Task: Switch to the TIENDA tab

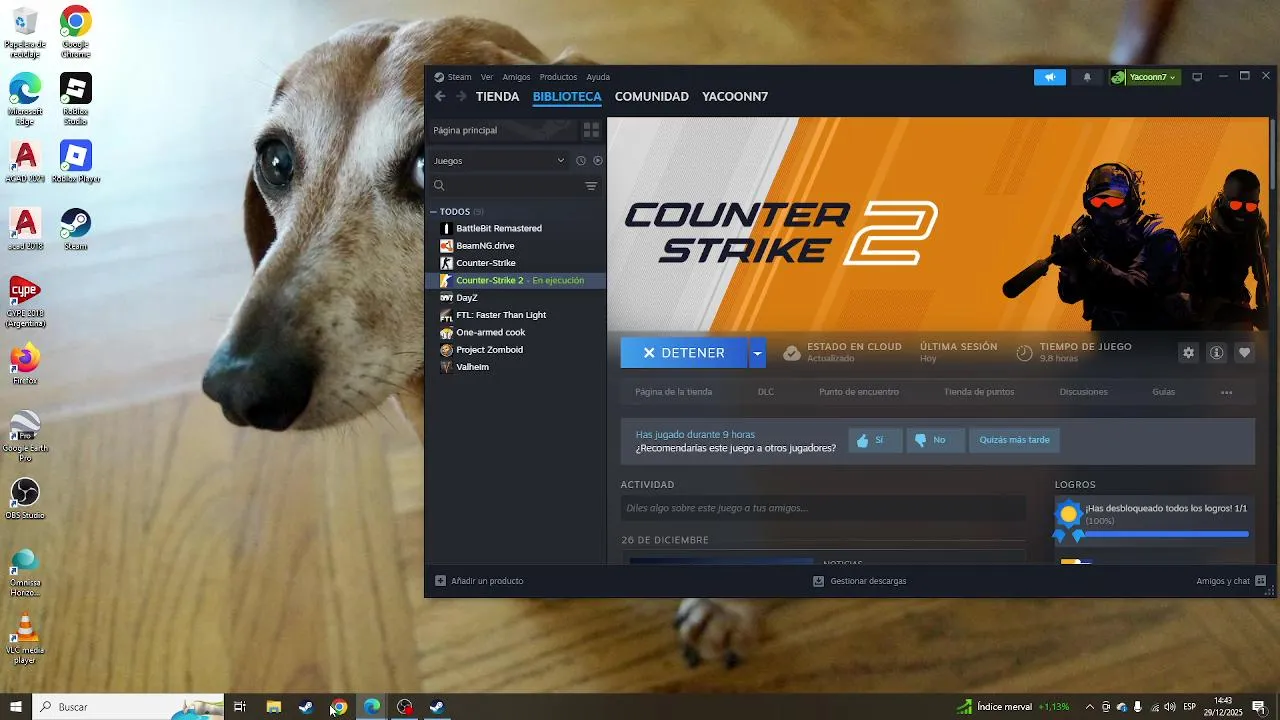Action: [497, 97]
